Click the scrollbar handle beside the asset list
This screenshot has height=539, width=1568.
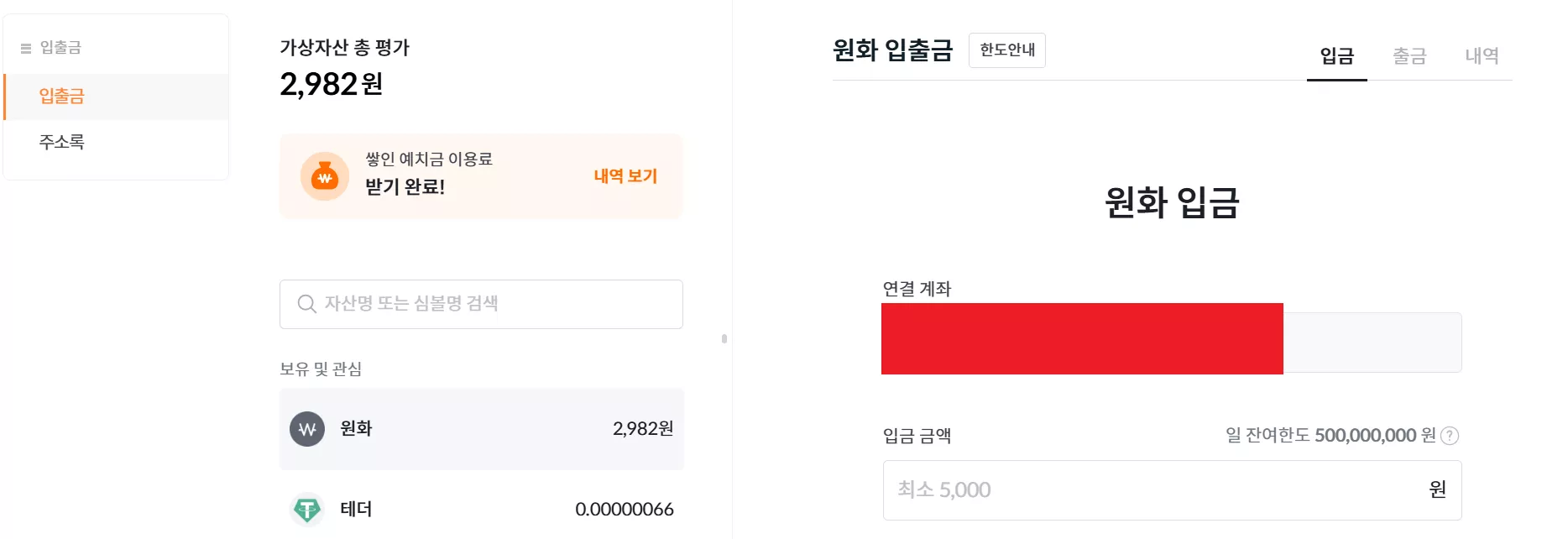coord(724,339)
